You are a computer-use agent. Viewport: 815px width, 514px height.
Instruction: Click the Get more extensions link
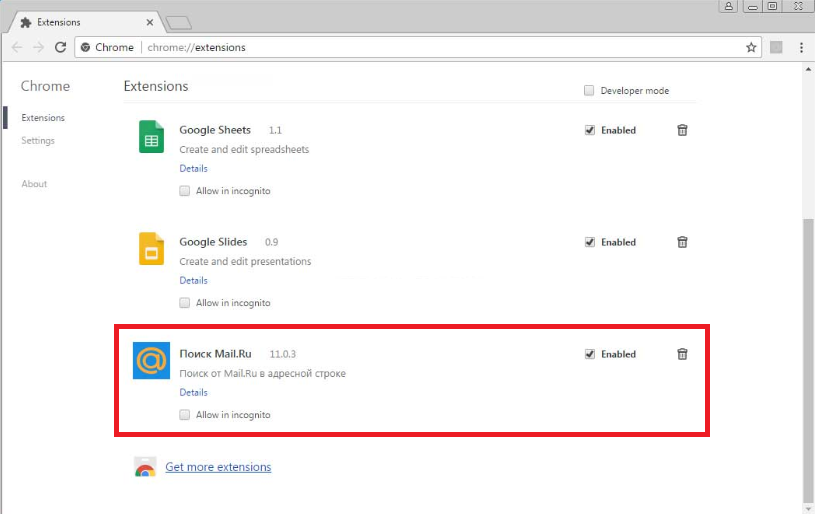(218, 467)
